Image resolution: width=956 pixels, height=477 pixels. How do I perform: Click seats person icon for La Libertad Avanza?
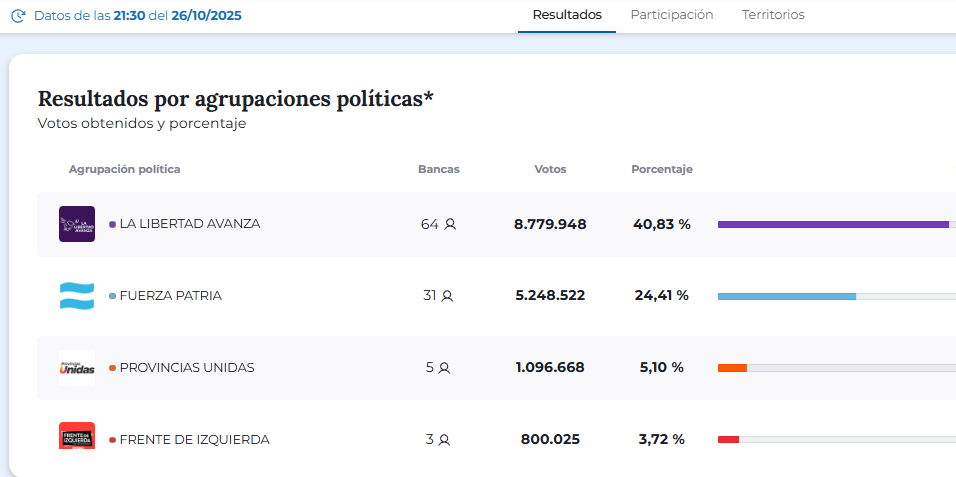point(450,224)
